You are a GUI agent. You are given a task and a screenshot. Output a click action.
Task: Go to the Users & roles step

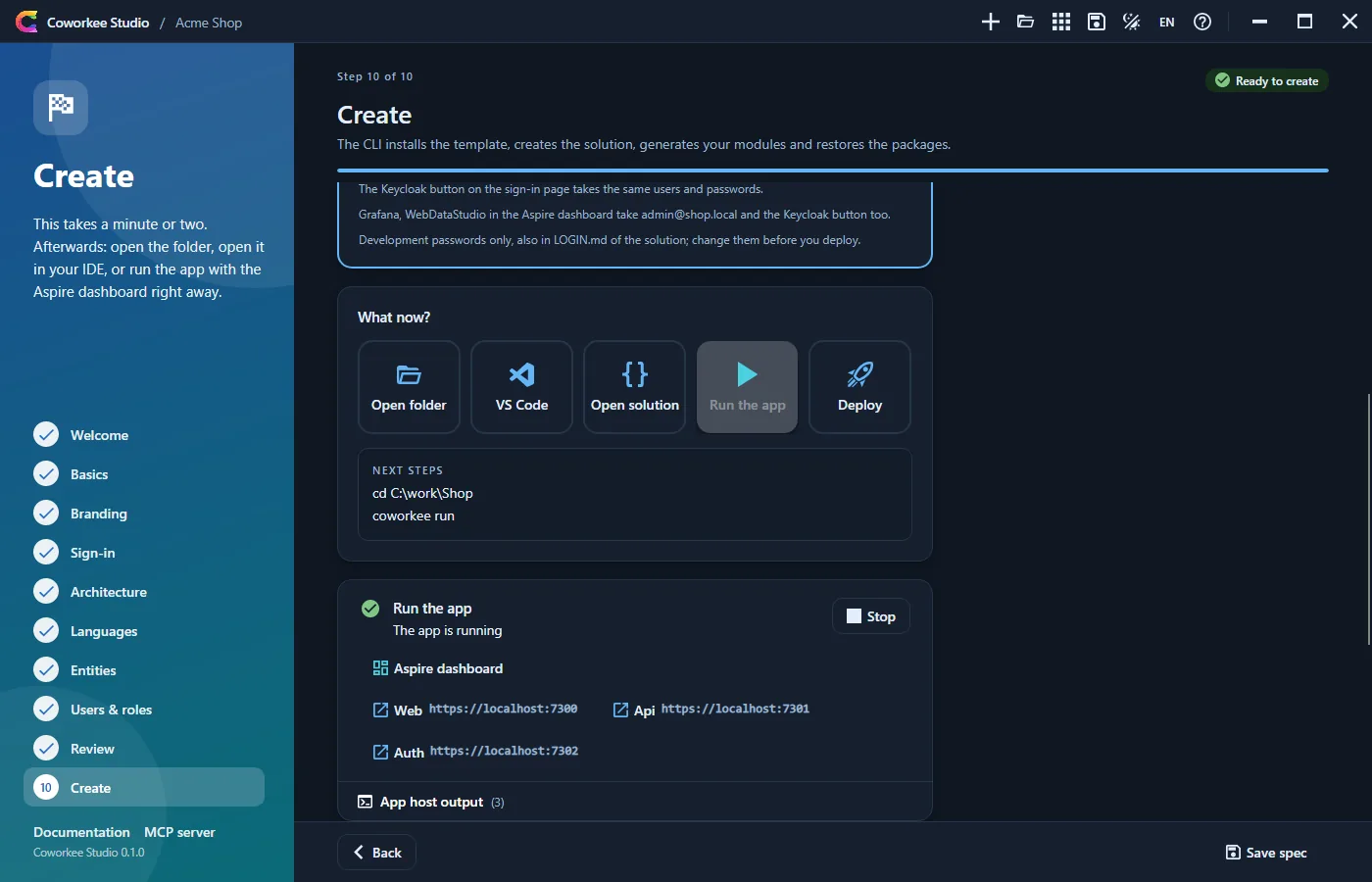pos(144,710)
